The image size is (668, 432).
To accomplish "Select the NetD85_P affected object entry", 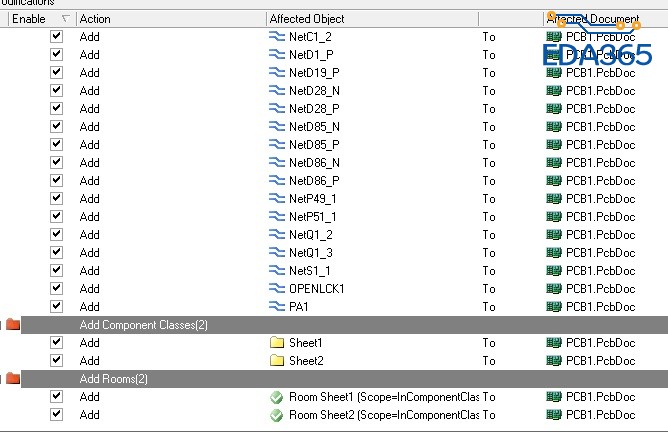I will pyautogui.click(x=314, y=144).
